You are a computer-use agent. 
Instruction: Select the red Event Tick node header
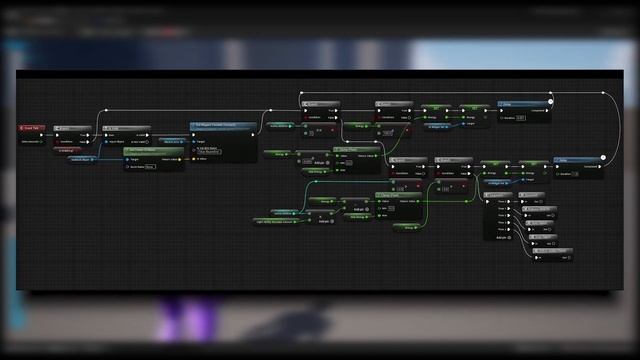pos(32,128)
